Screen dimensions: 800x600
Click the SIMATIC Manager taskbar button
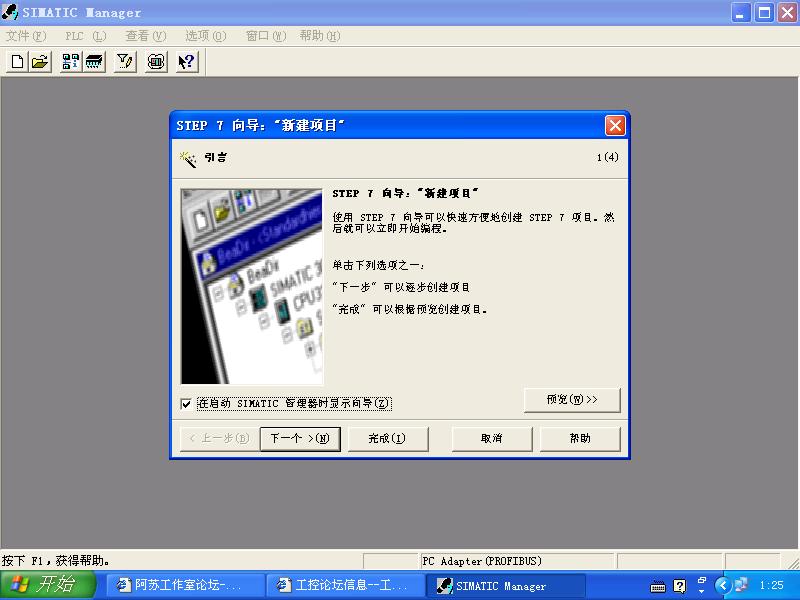click(506, 585)
